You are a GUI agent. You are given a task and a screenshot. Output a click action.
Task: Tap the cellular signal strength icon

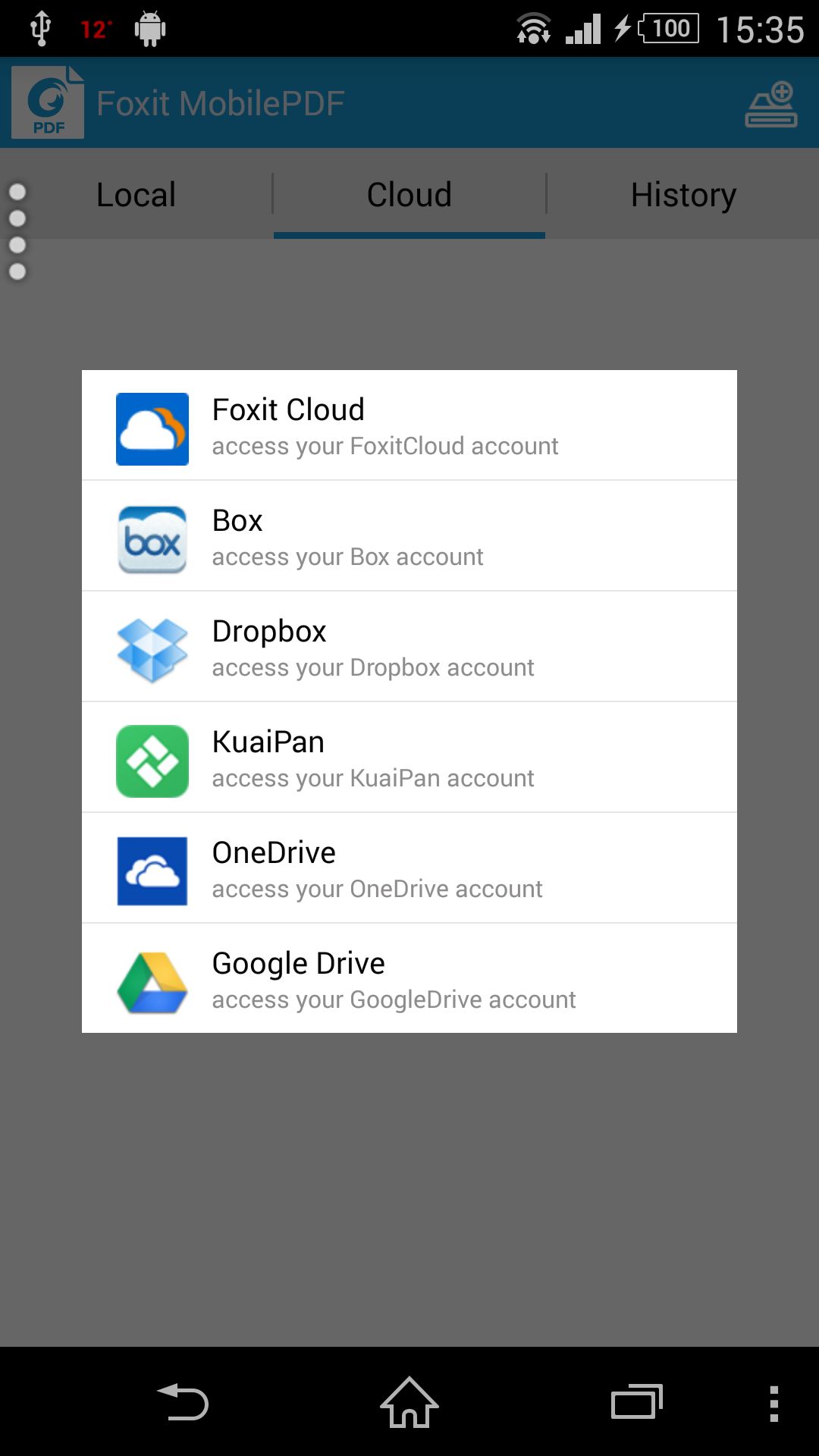click(583, 29)
